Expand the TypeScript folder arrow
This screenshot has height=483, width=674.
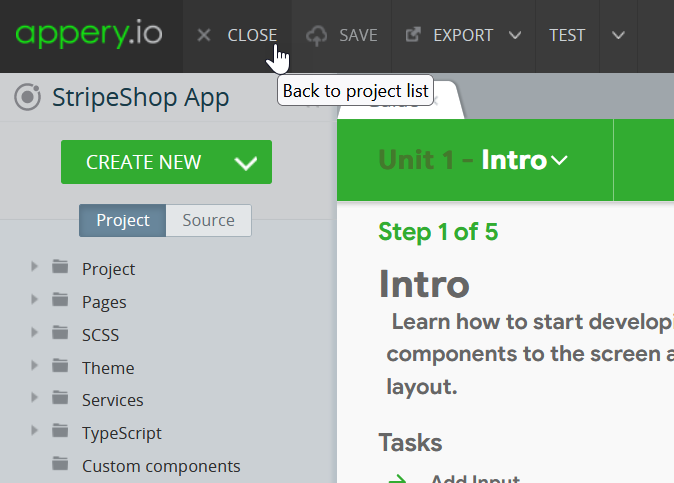click(34, 430)
